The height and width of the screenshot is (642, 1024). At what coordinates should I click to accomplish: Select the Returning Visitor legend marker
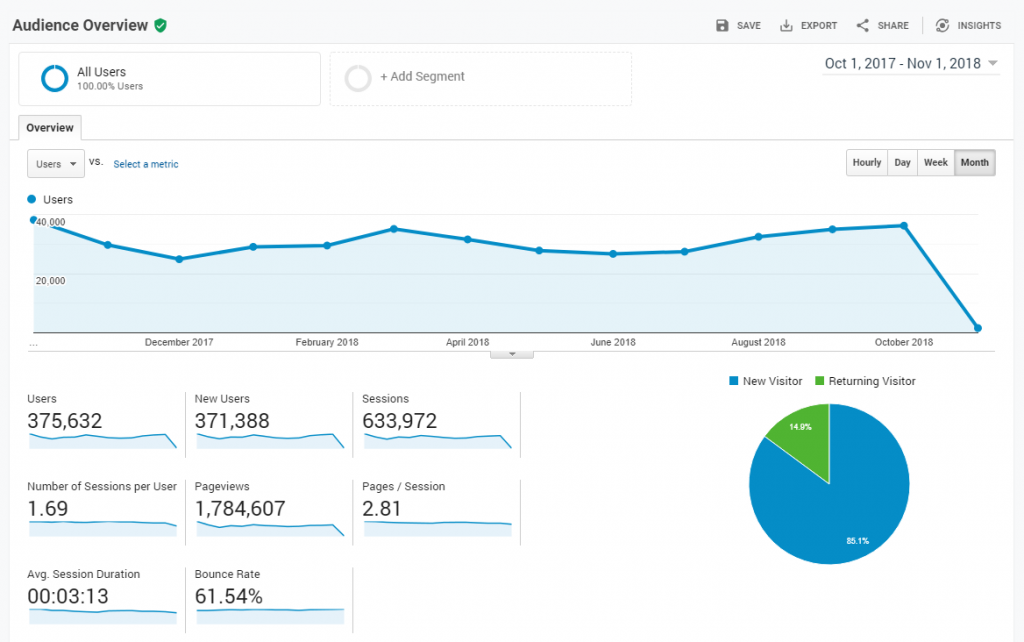click(817, 381)
